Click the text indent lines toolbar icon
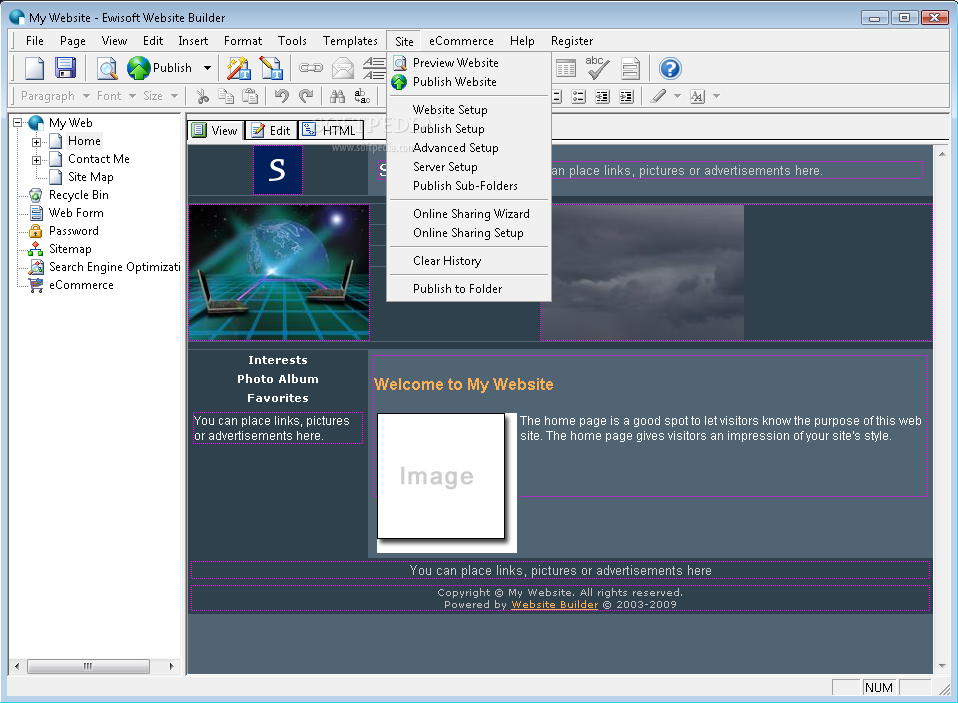This screenshot has width=958, height=703. [374, 68]
